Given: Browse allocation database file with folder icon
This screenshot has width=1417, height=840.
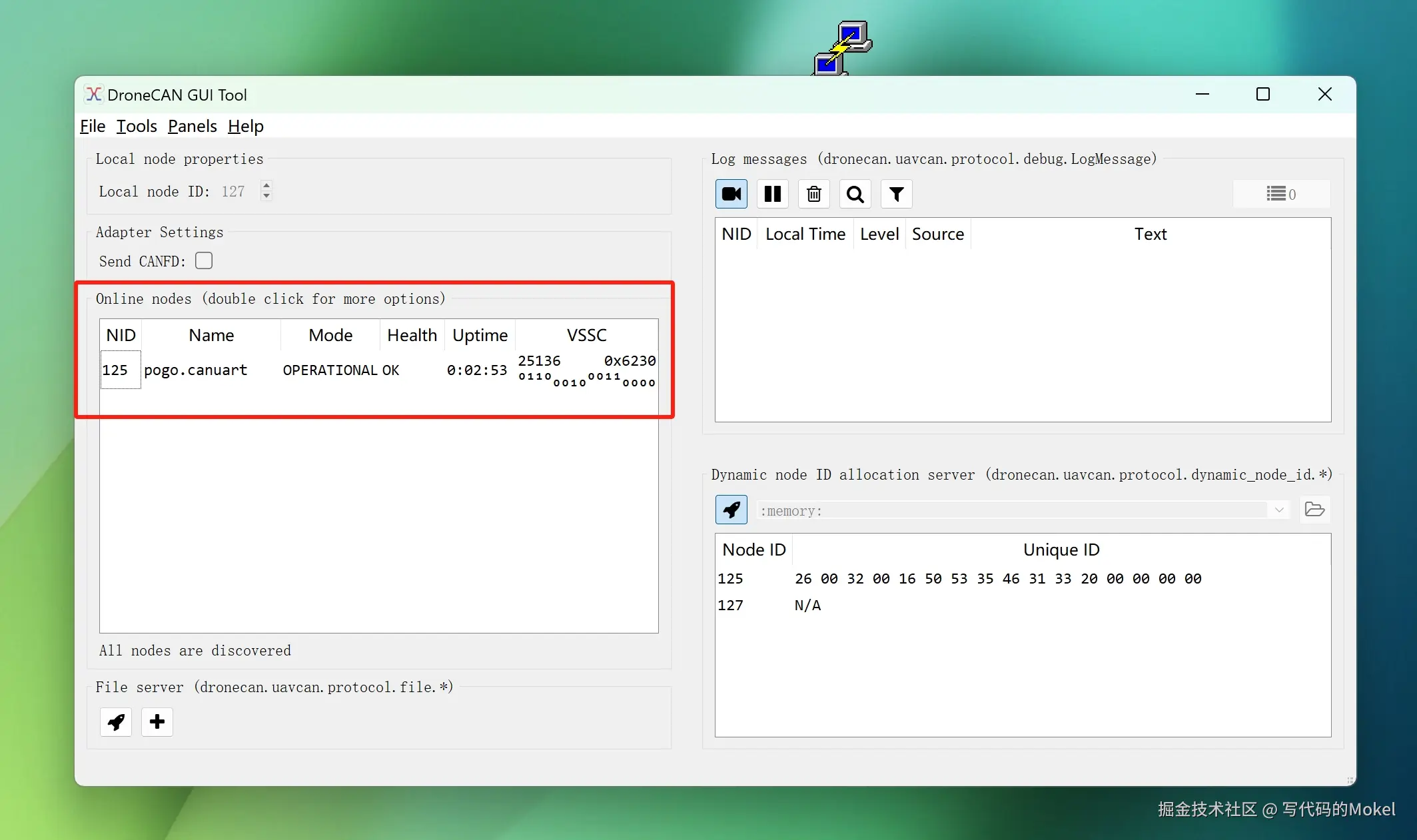Looking at the screenshot, I should (1314, 510).
